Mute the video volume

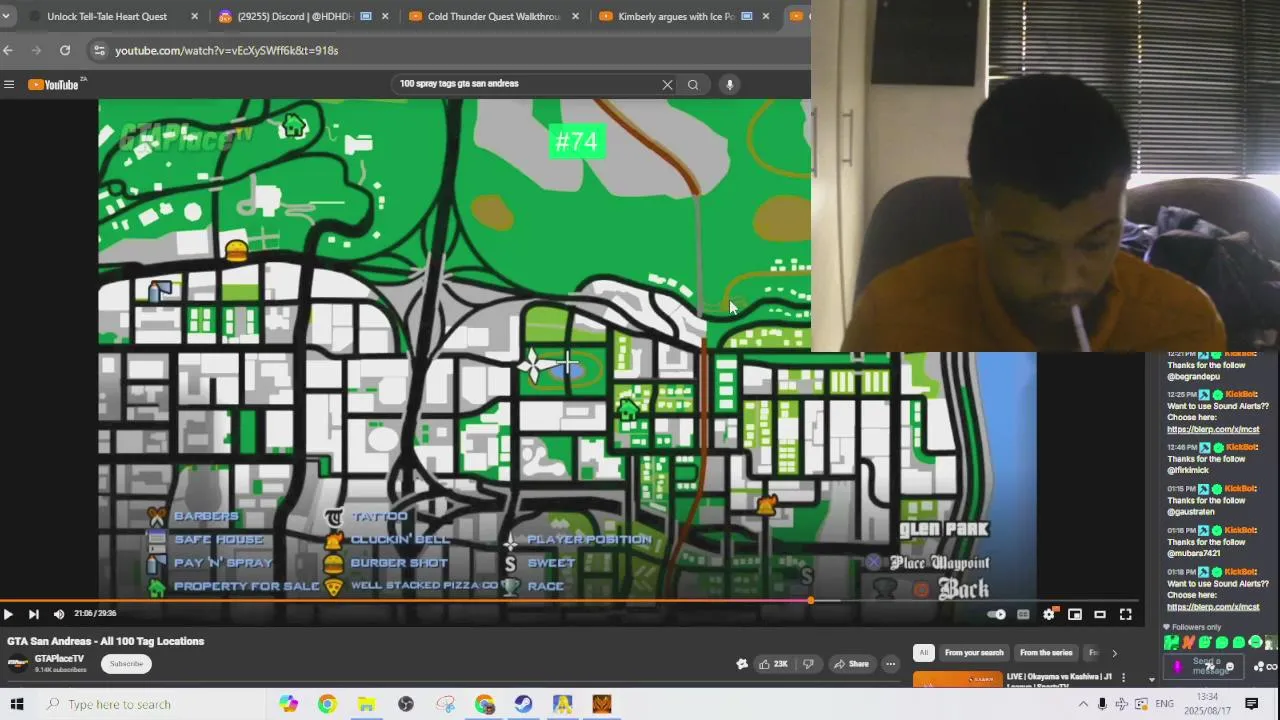59,614
